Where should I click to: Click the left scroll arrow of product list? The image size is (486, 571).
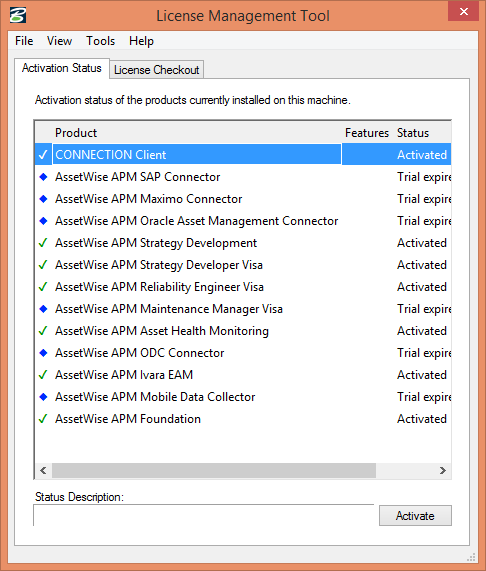click(x=43, y=470)
